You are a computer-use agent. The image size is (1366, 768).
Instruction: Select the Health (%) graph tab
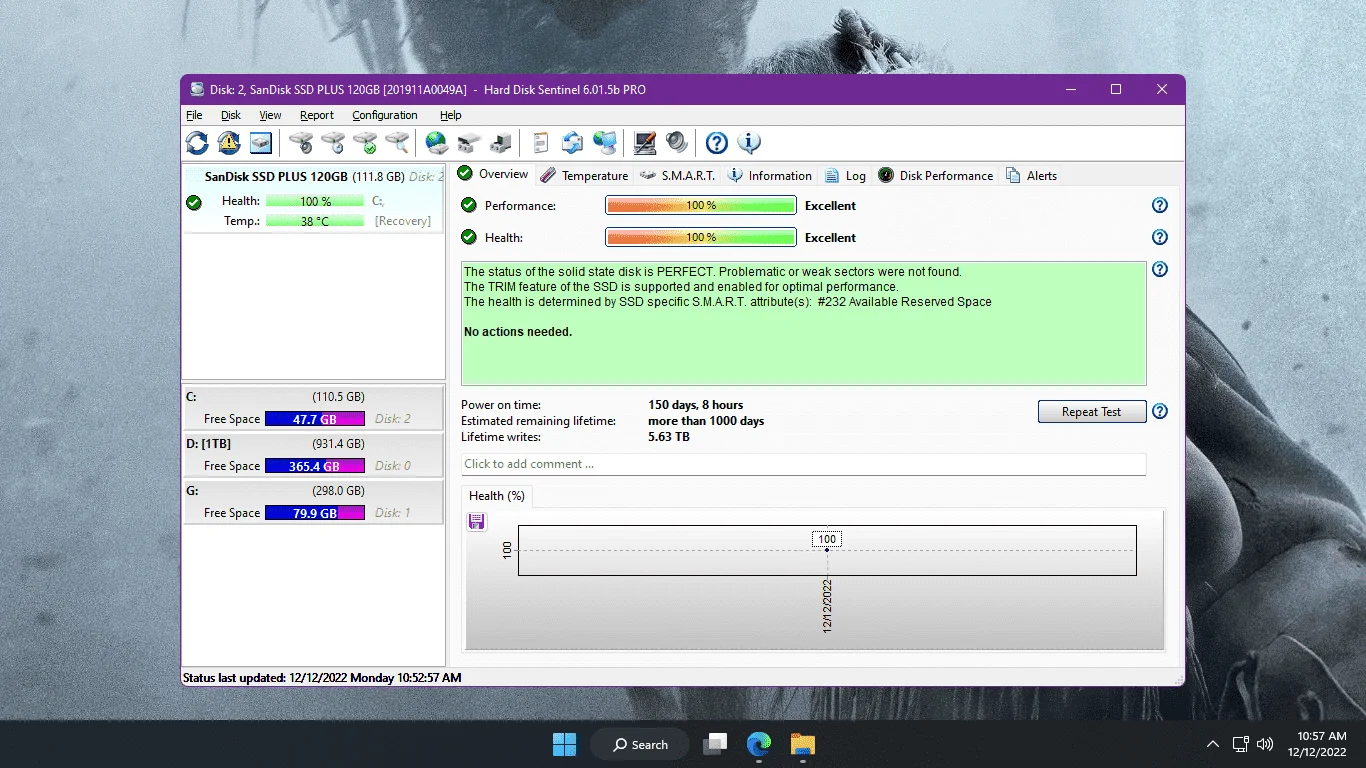497,495
